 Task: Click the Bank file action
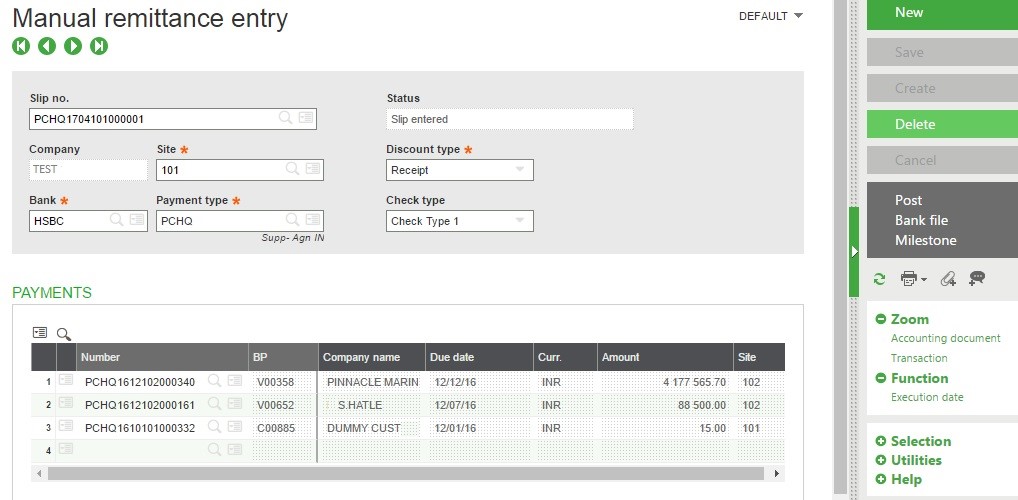tap(921, 220)
